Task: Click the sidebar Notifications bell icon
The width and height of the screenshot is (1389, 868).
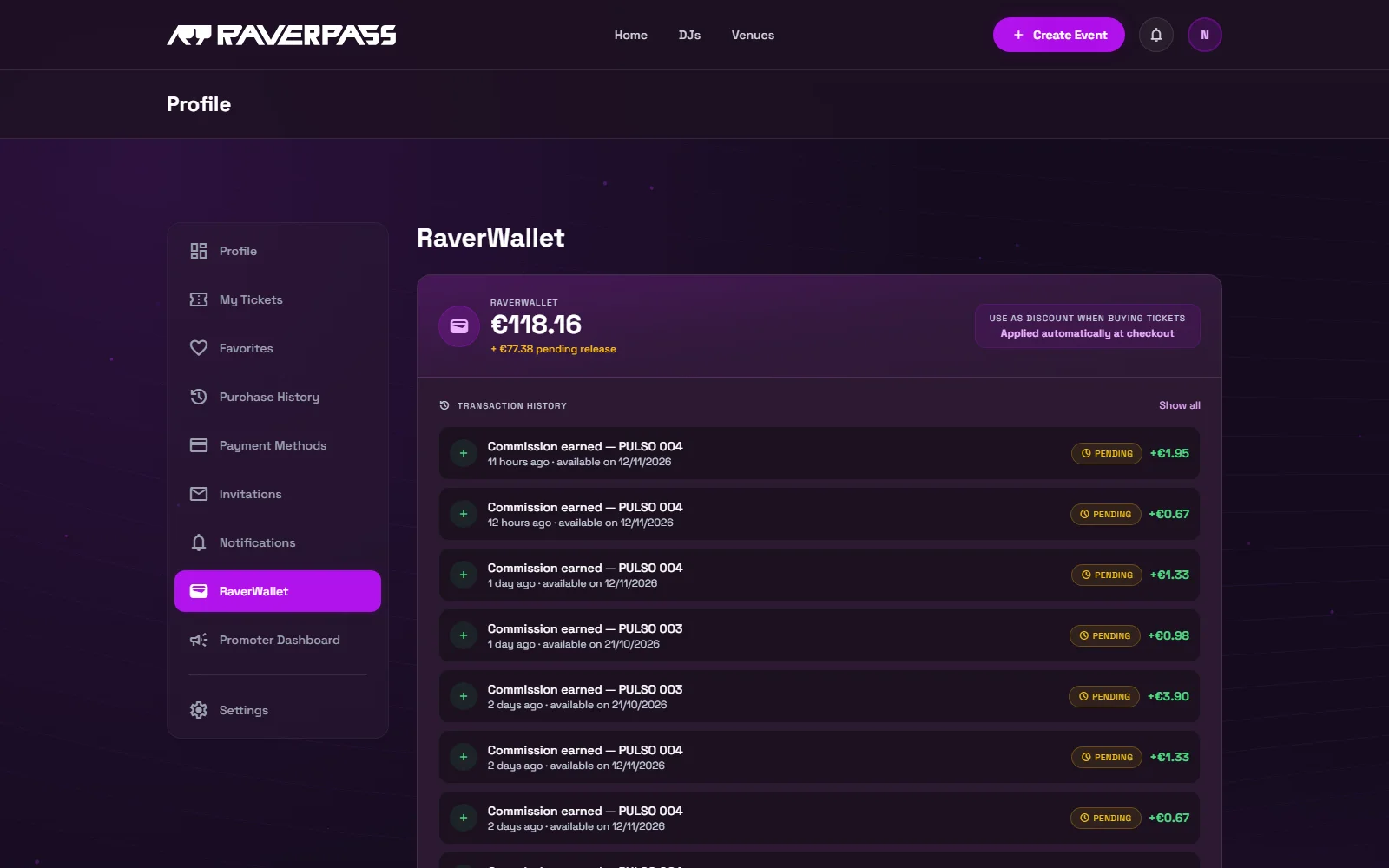Action: tap(199, 542)
